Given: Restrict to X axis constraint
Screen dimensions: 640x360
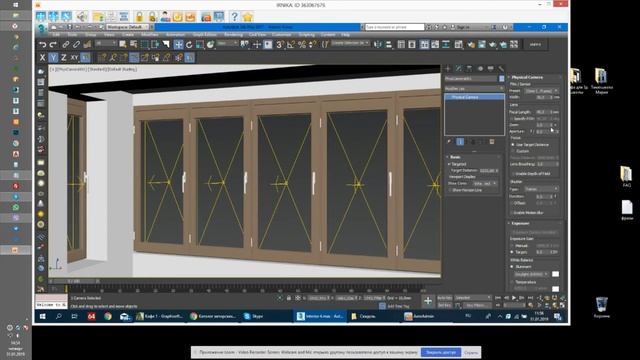Looking at the screenshot, I should (42, 58).
